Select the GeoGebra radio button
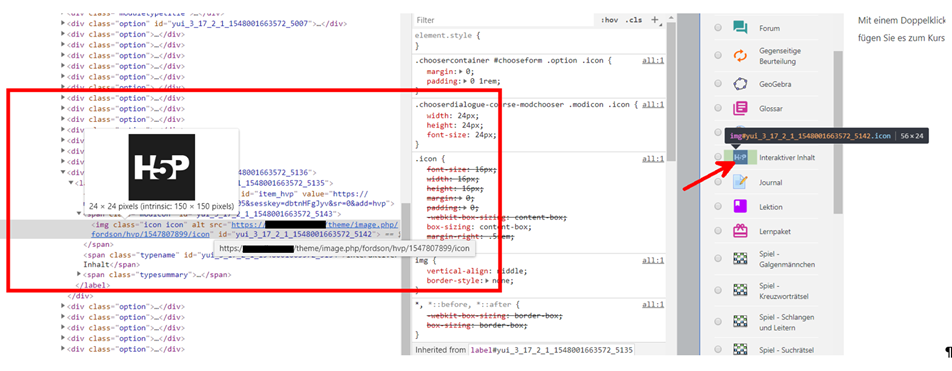The image size is (952, 371). click(718, 84)
